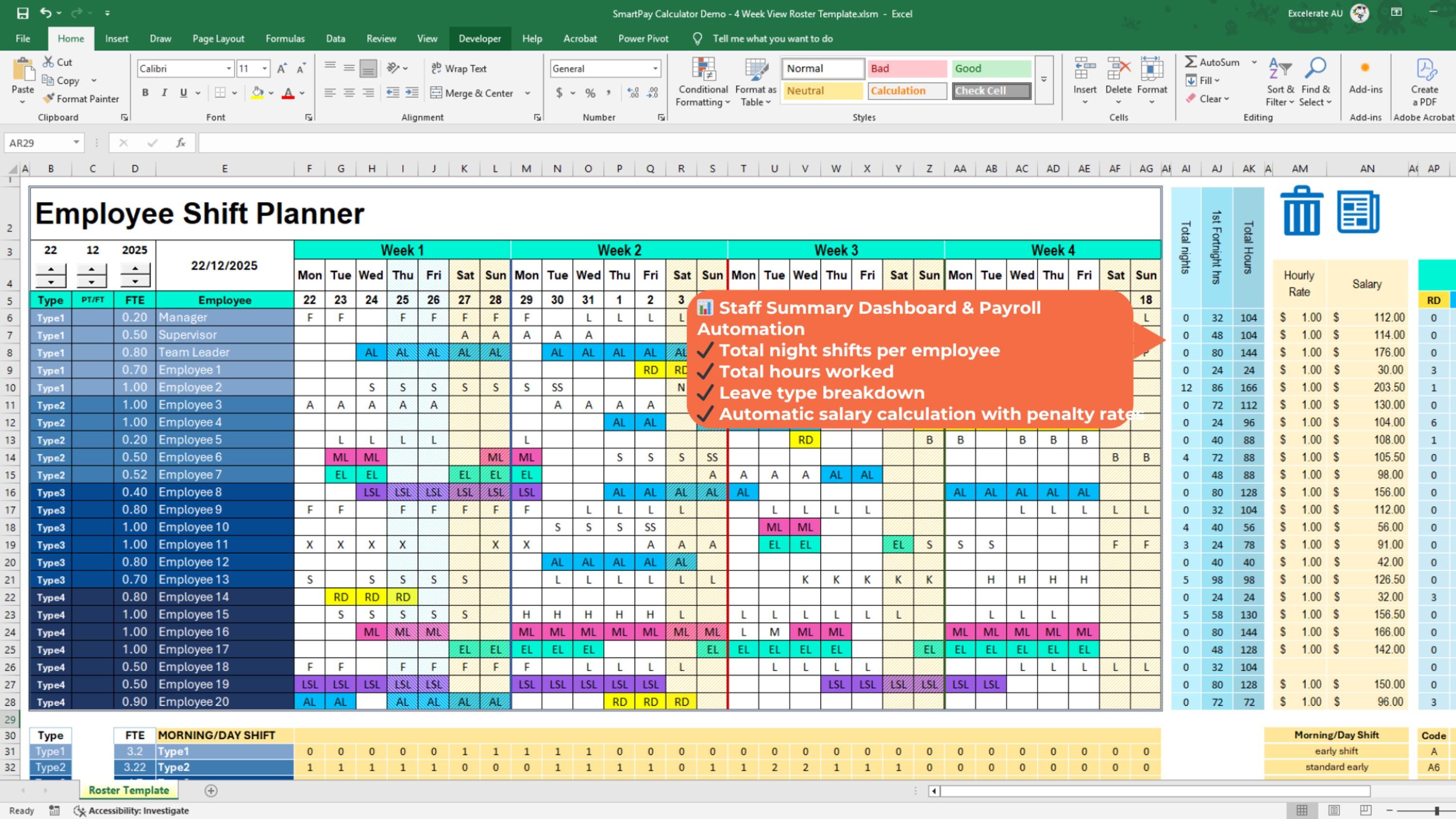Viewport: 1456px width, 819px height.
Task: Switch to the Page Layout ribbon tab
Action: (218, 38)
